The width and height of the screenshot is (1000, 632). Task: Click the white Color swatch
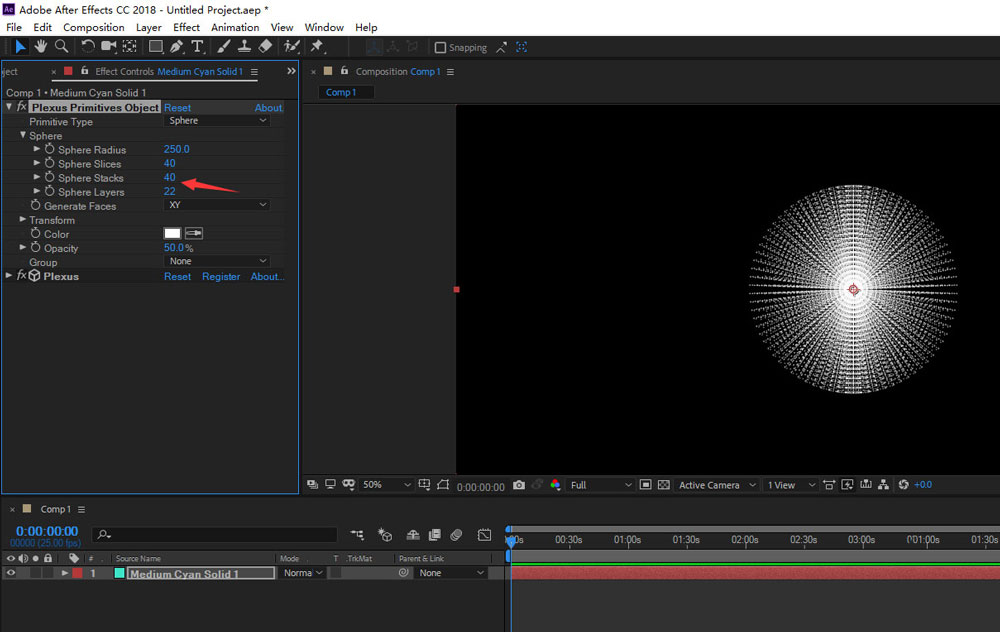(172, 233)
